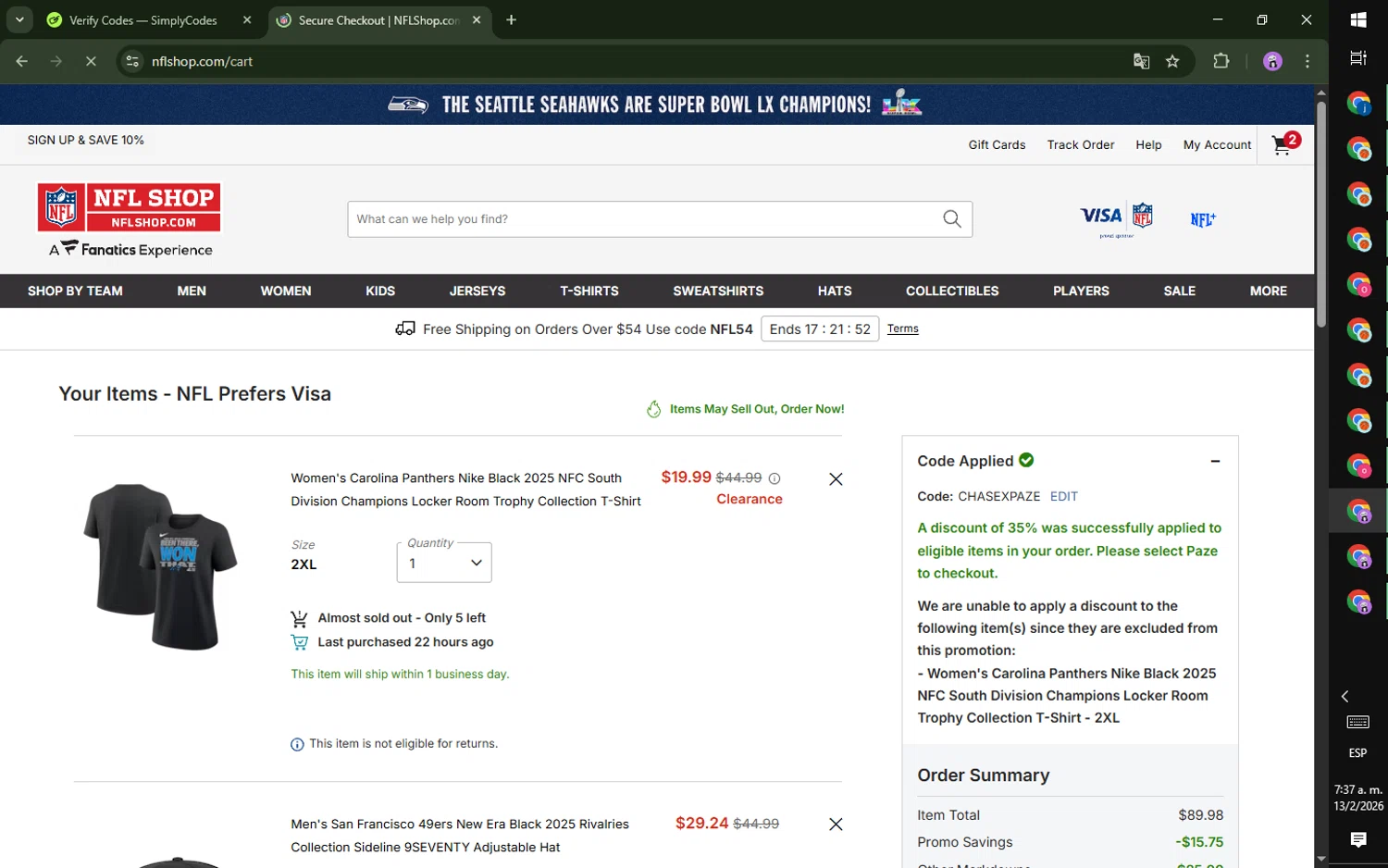This screenshot has width=1388, height=868.
Task: Open the JERSEYS menu
Action: coord(477,291)
